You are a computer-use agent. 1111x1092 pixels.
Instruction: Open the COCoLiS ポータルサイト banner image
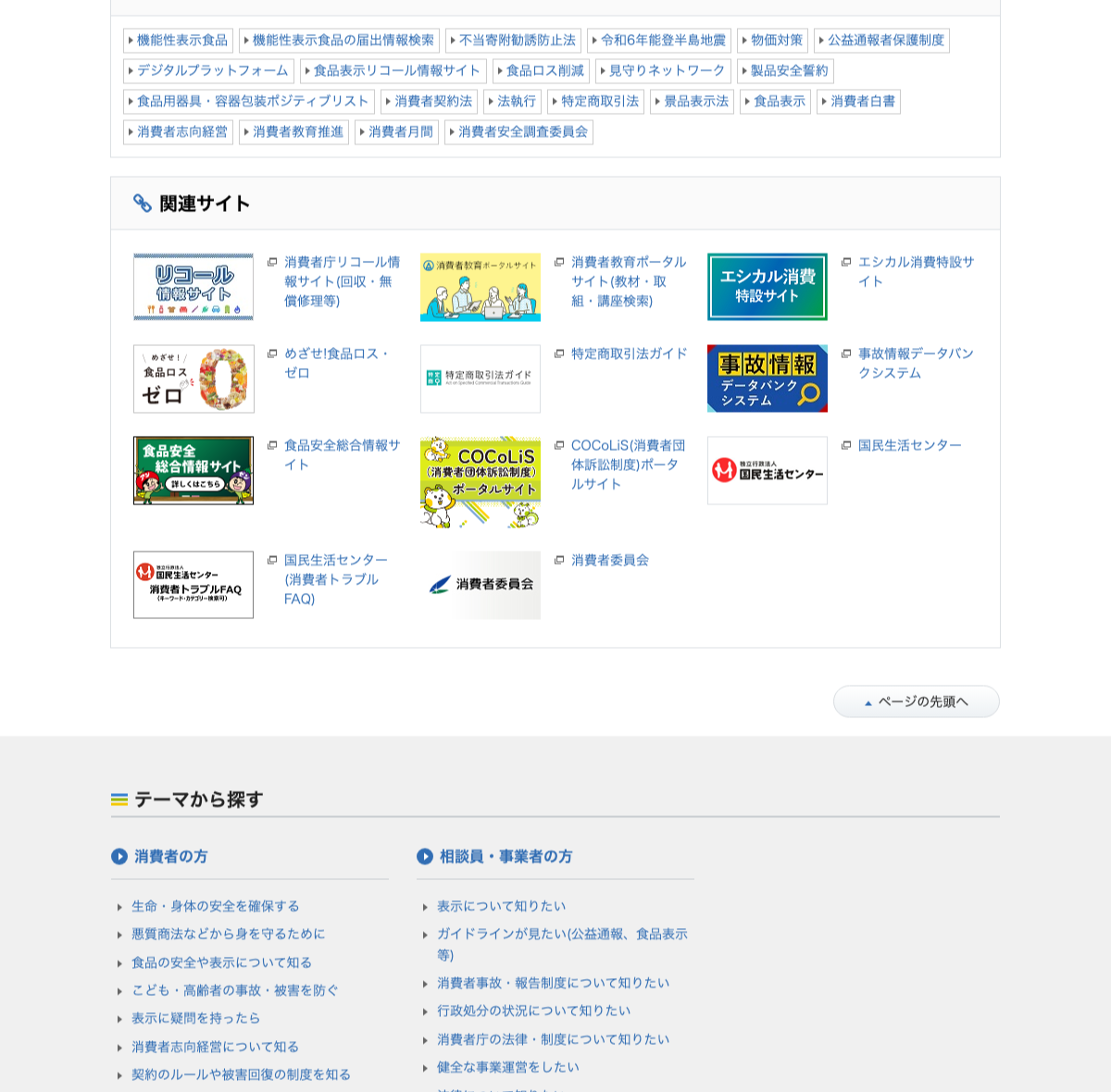(x=481, y=482)
